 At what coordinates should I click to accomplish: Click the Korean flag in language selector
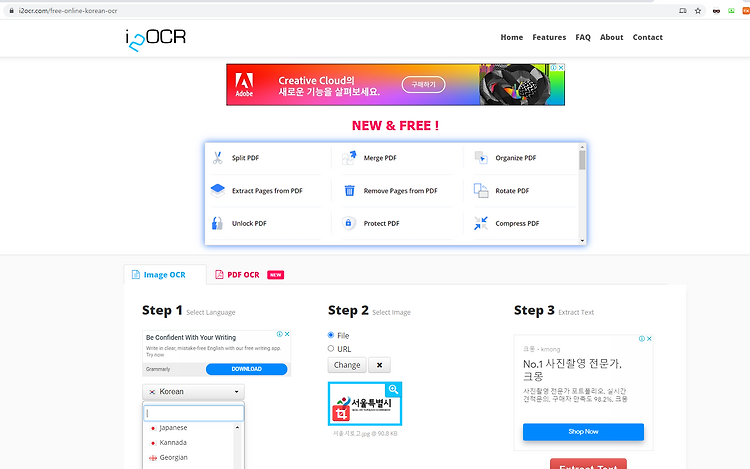pyautogui.click(x=152, y=392)
